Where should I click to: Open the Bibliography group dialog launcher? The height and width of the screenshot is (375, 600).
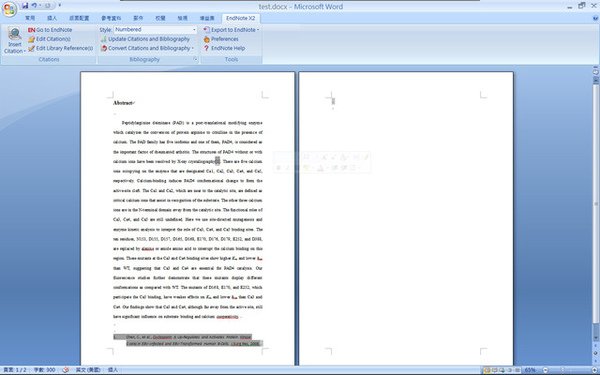tap(195, 59)
